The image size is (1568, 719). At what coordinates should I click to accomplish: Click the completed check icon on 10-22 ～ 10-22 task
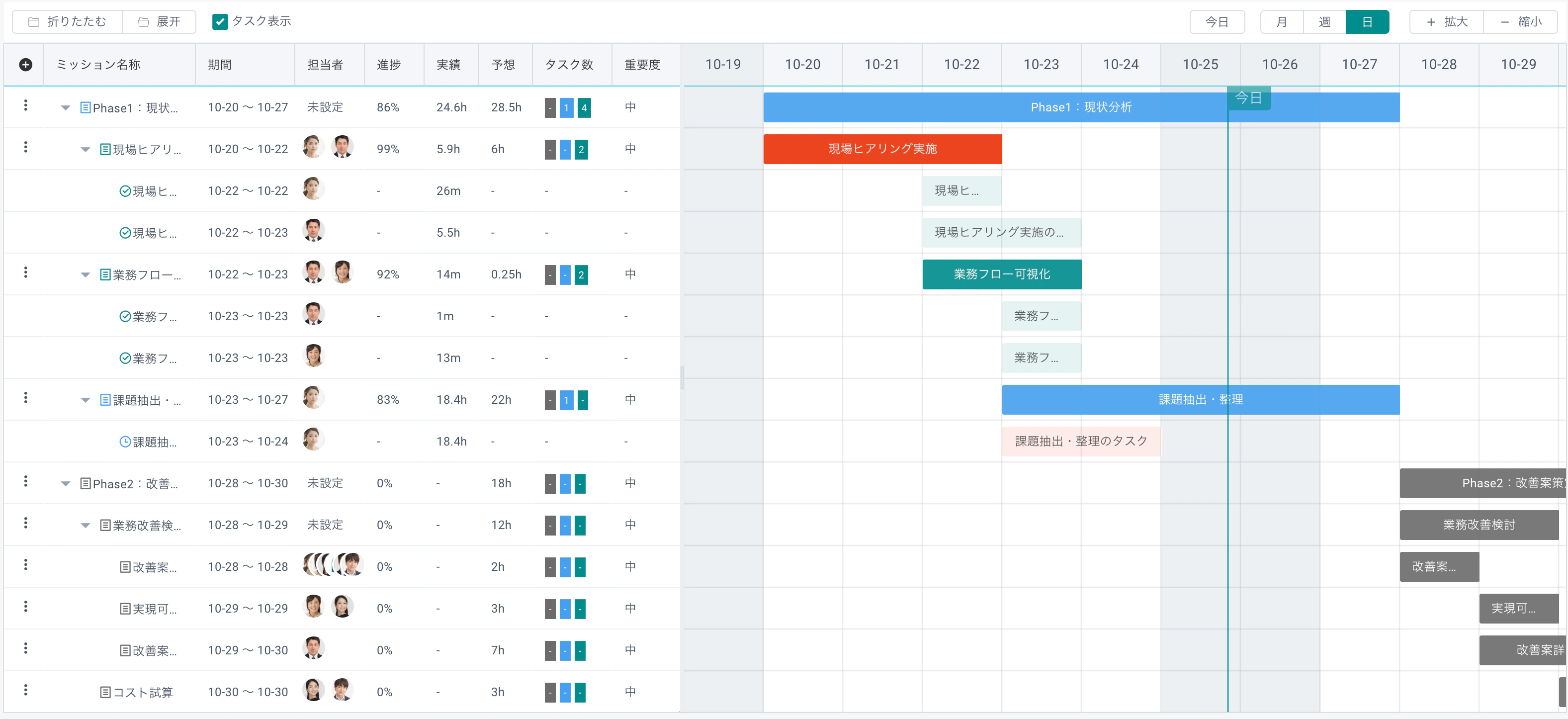tap(125, 191)
